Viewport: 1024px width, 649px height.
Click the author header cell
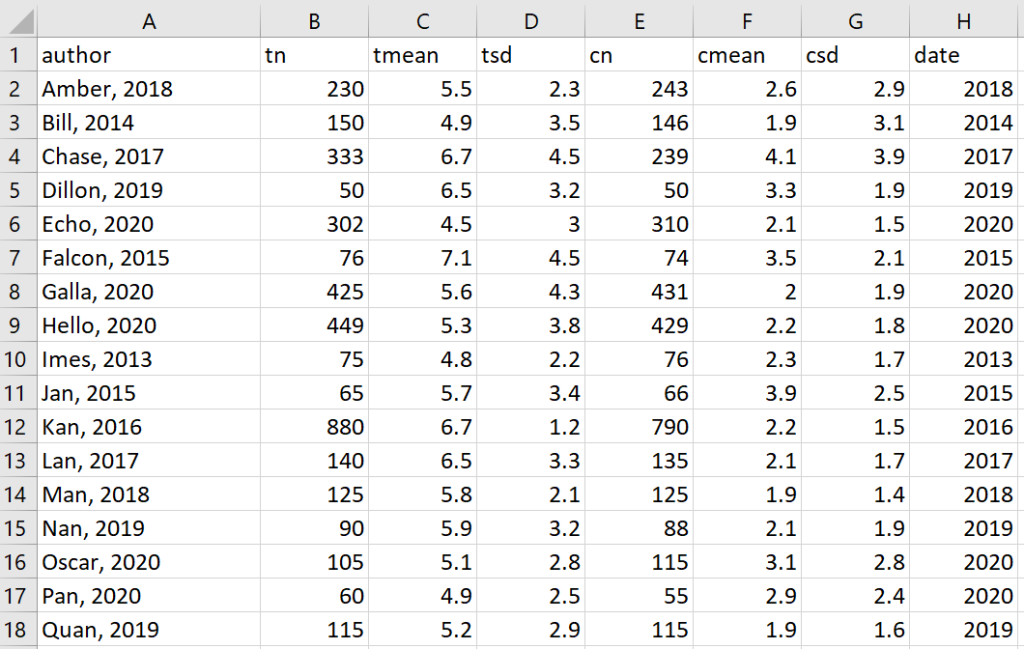148,55
